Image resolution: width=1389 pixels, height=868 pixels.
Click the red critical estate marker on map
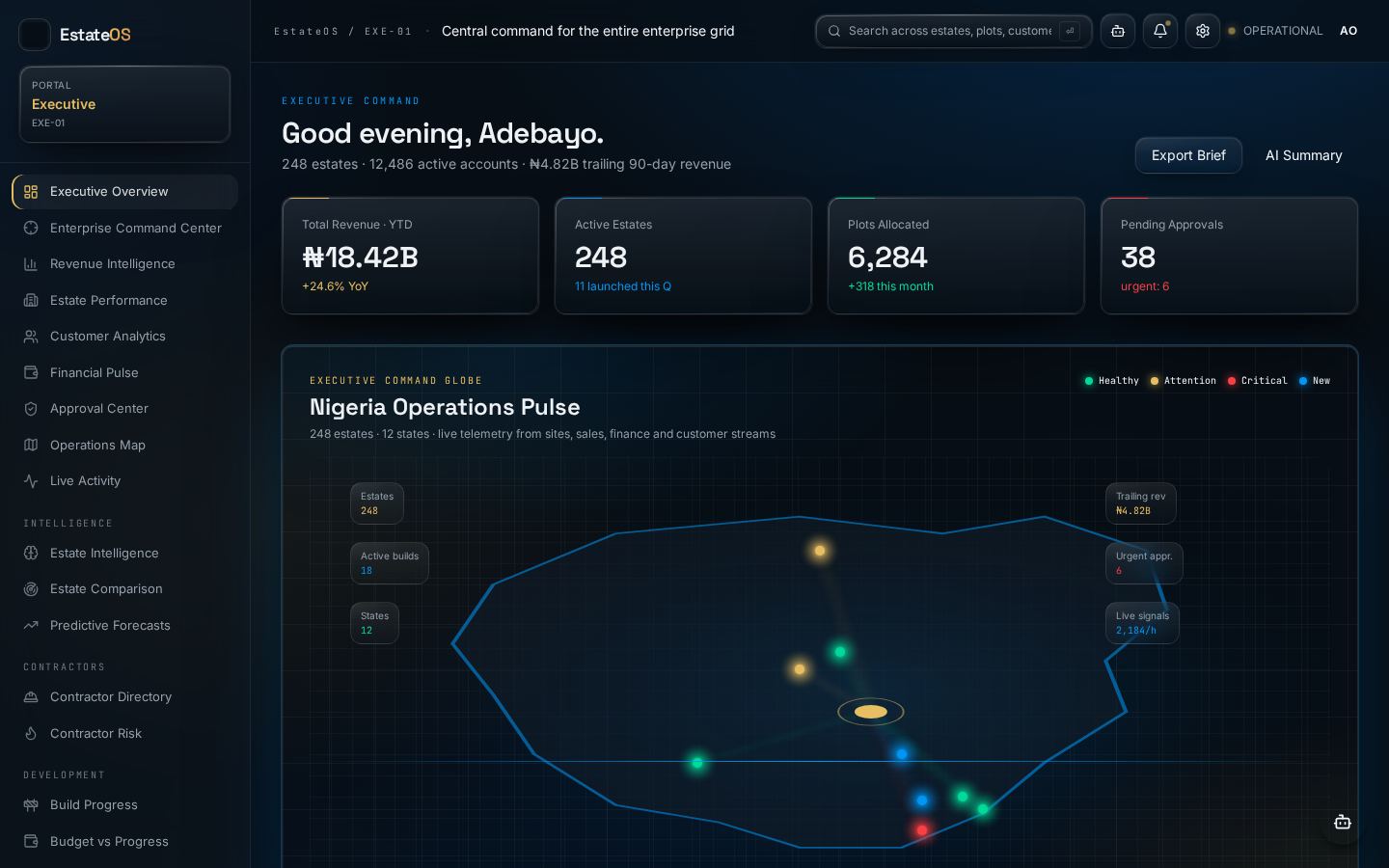tap(922, 829)
